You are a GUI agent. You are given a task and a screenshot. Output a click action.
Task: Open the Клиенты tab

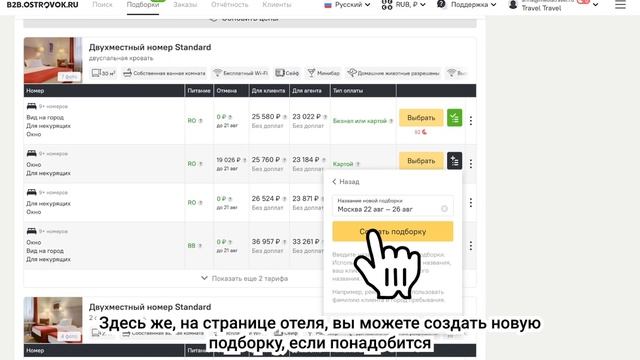coord(277,4)
